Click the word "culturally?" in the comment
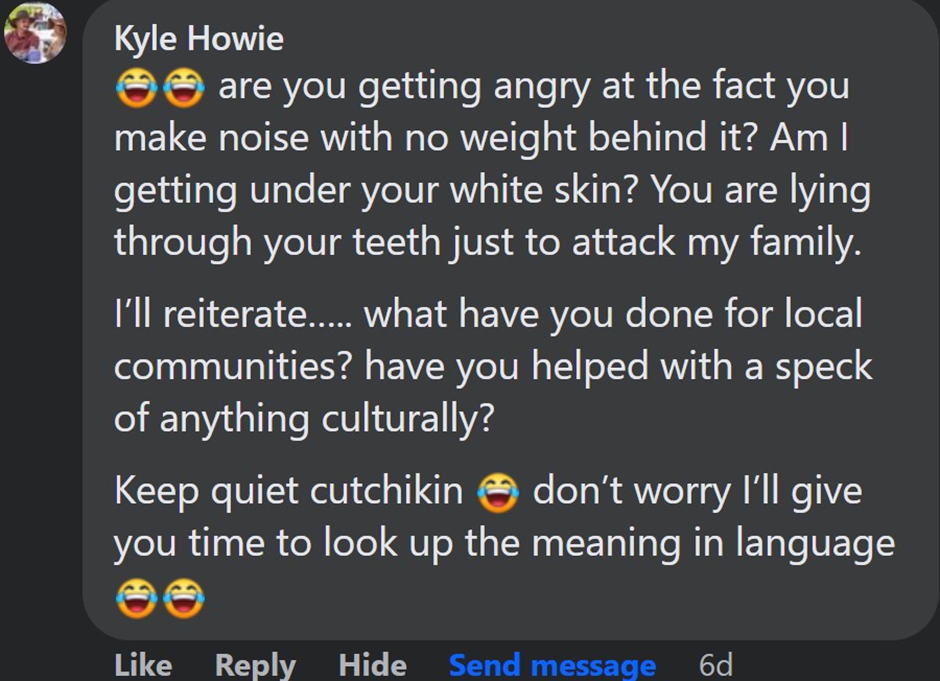 pyautogui.click(x=407, y=418)
